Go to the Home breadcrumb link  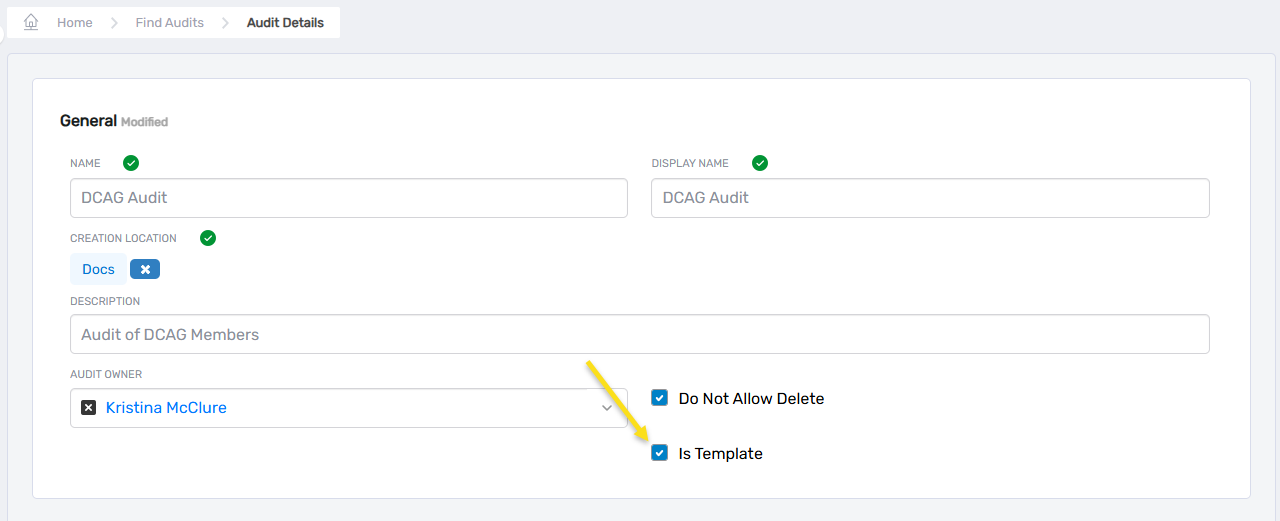click(x=74, y=23)
